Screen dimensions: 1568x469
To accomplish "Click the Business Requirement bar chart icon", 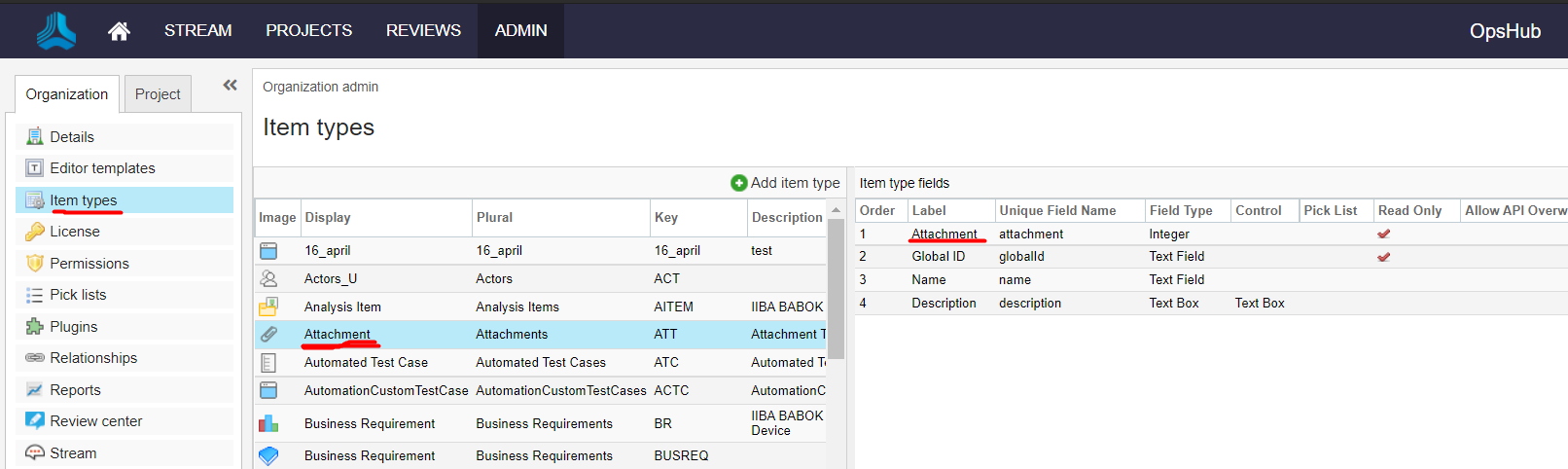I will (x=268, y=423).
